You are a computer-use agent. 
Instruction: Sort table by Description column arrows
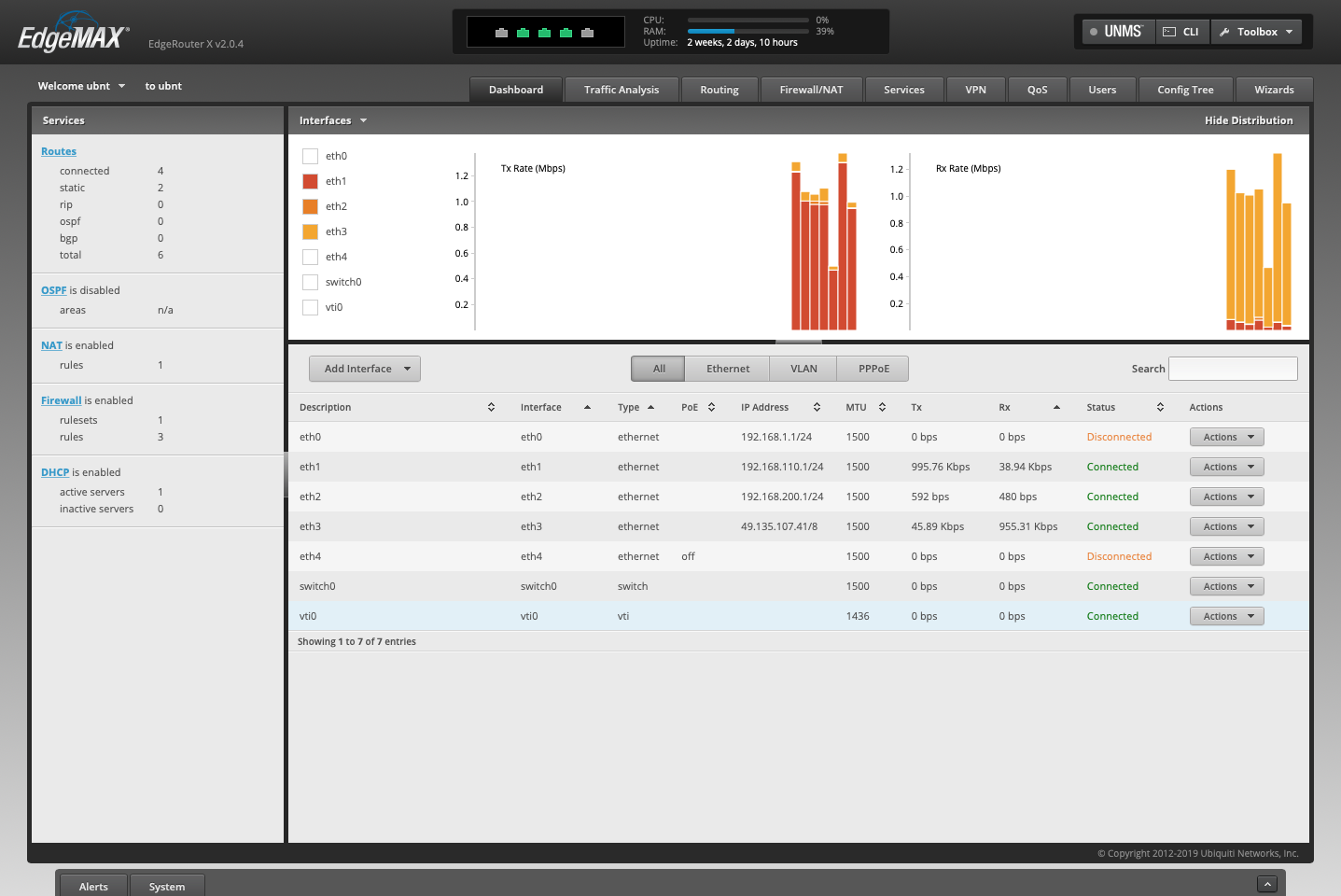pyautogui.click(x=491, y=407)
